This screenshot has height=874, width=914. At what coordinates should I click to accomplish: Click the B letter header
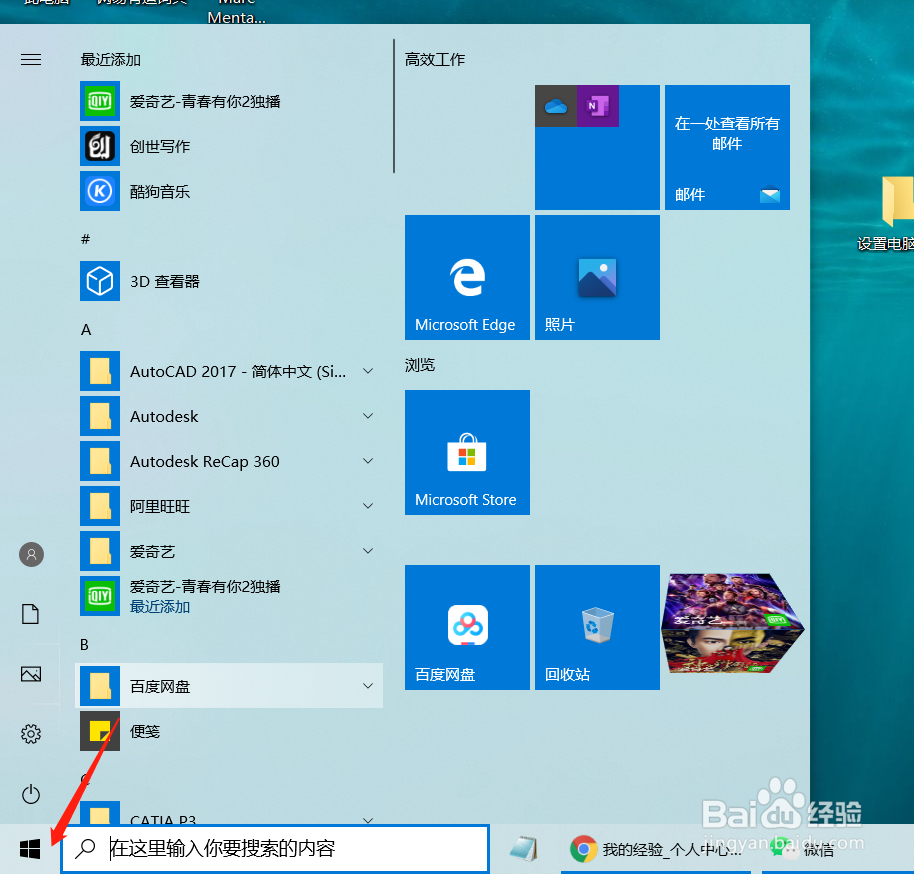(x=85, y=645)
